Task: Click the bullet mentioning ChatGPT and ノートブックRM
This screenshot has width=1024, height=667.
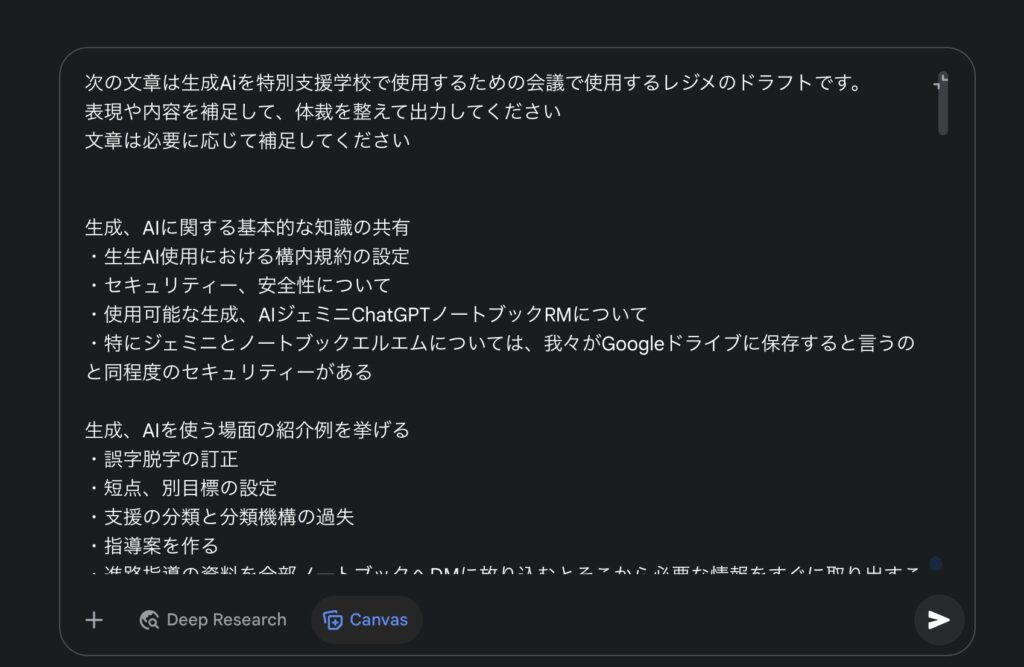Action: click(366, 314)
